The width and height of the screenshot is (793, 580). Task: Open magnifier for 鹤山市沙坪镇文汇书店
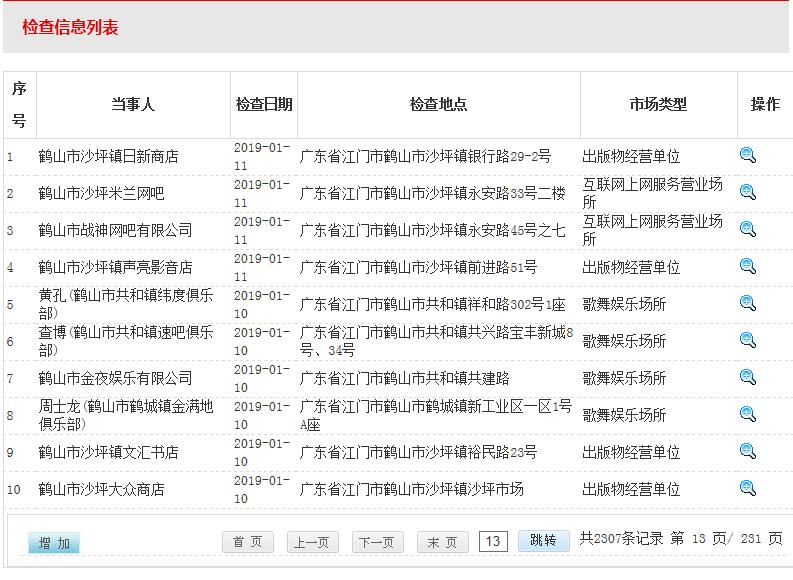747,451
